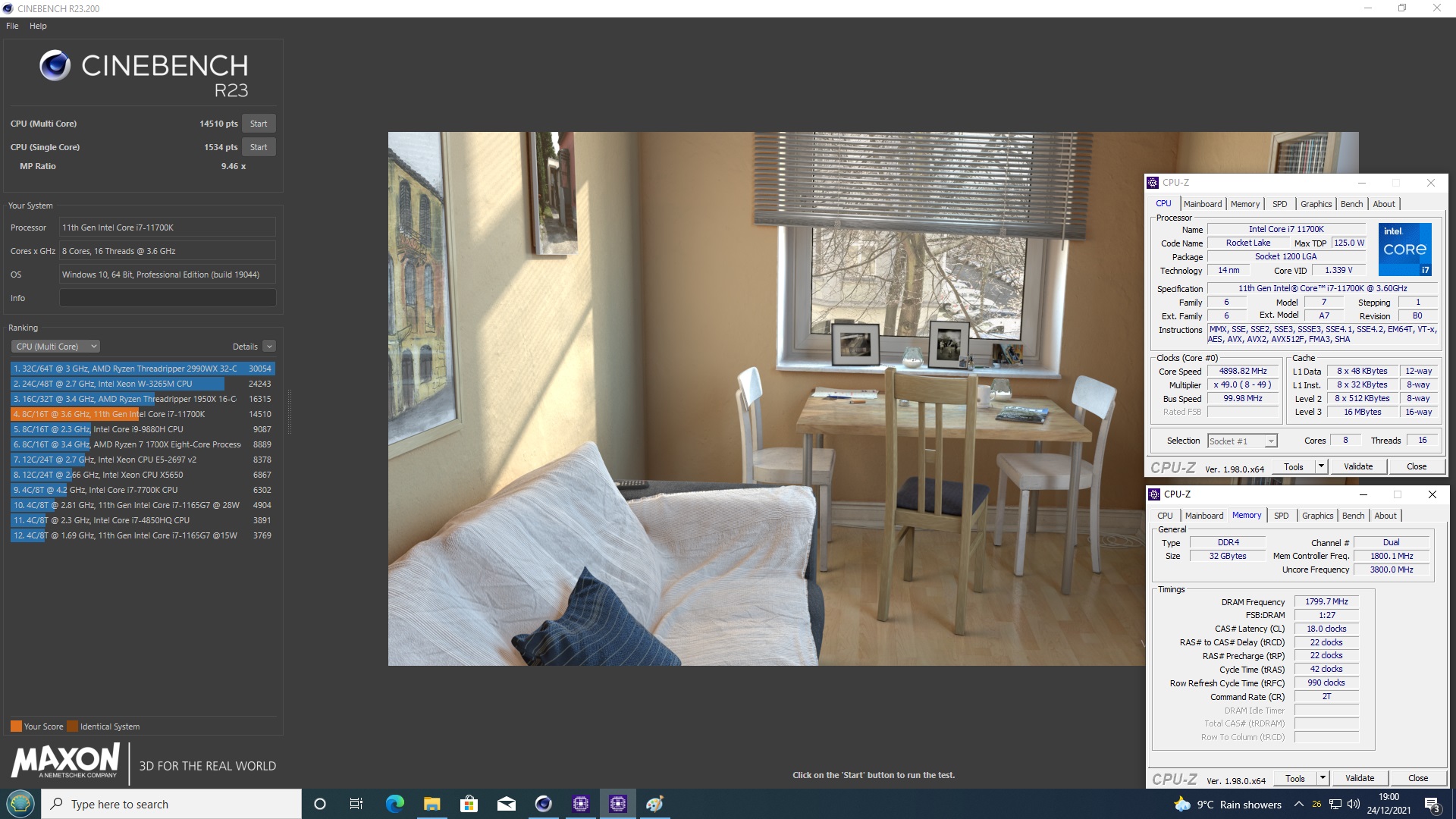The image size is (1456, 819).
Task: Open Microsoft Store from taskbar
Action: tap(469, 804)
